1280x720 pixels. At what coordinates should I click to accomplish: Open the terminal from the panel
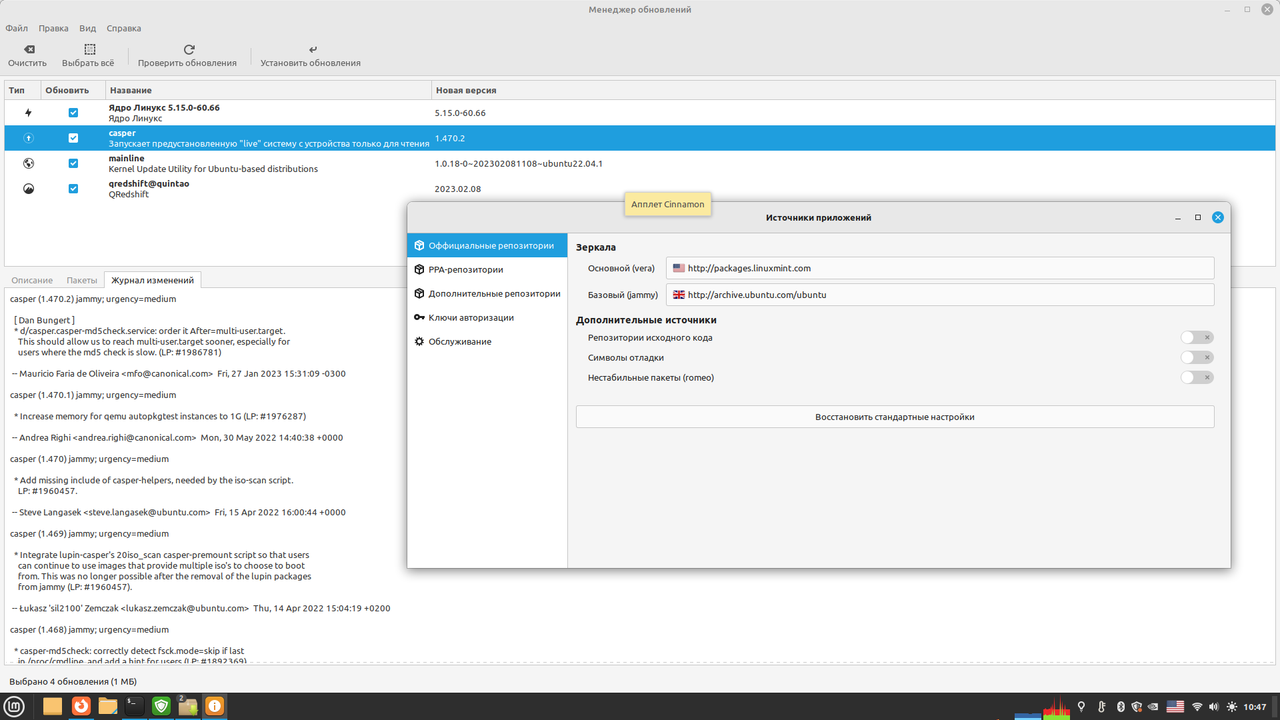(134, 706)
